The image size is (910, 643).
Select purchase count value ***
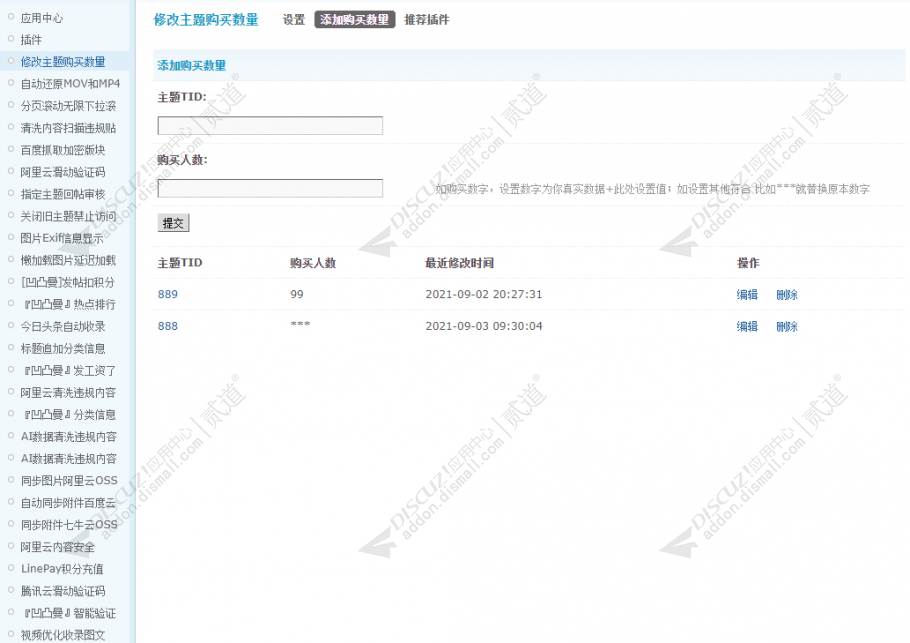(300, 325)
